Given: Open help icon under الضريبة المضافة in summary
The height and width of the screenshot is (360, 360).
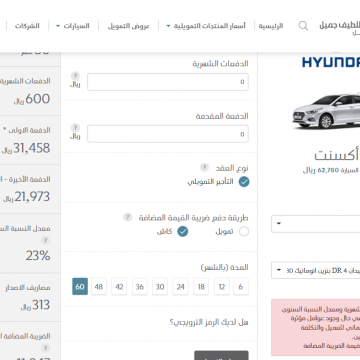Looking at the screenshot, I should (45, 348).
